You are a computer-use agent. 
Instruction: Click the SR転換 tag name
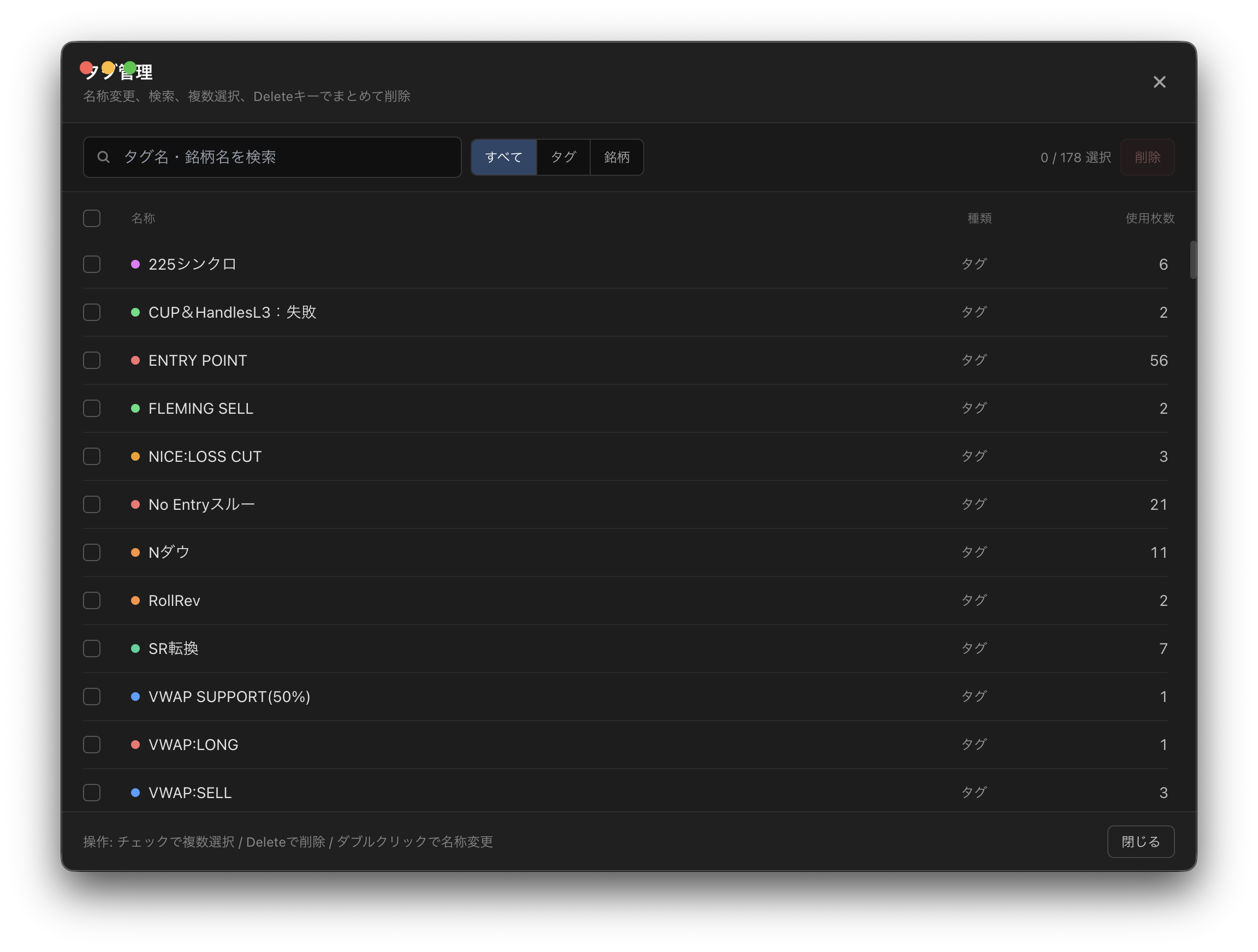tap(174, 648)
